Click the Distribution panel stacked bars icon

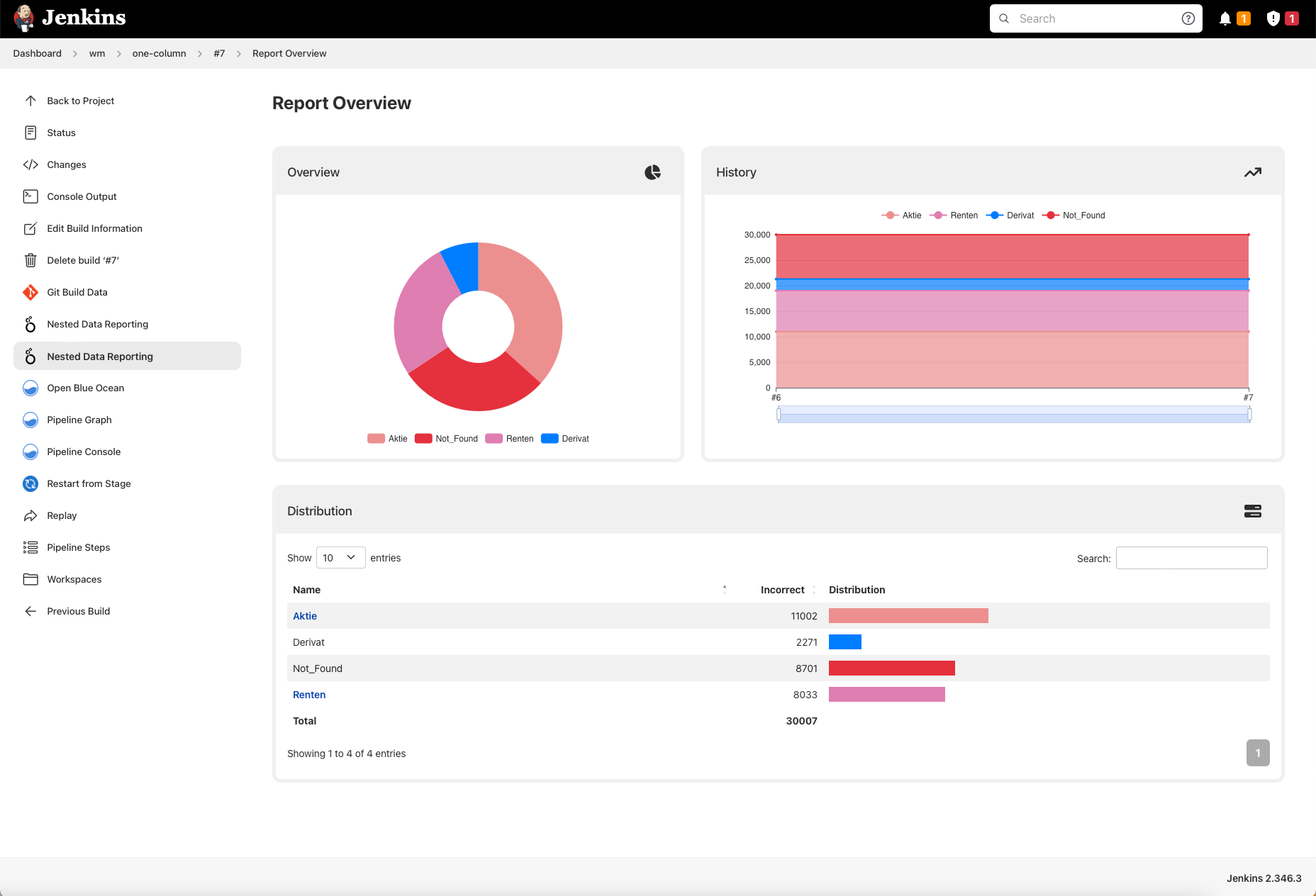pos(1252,511)
